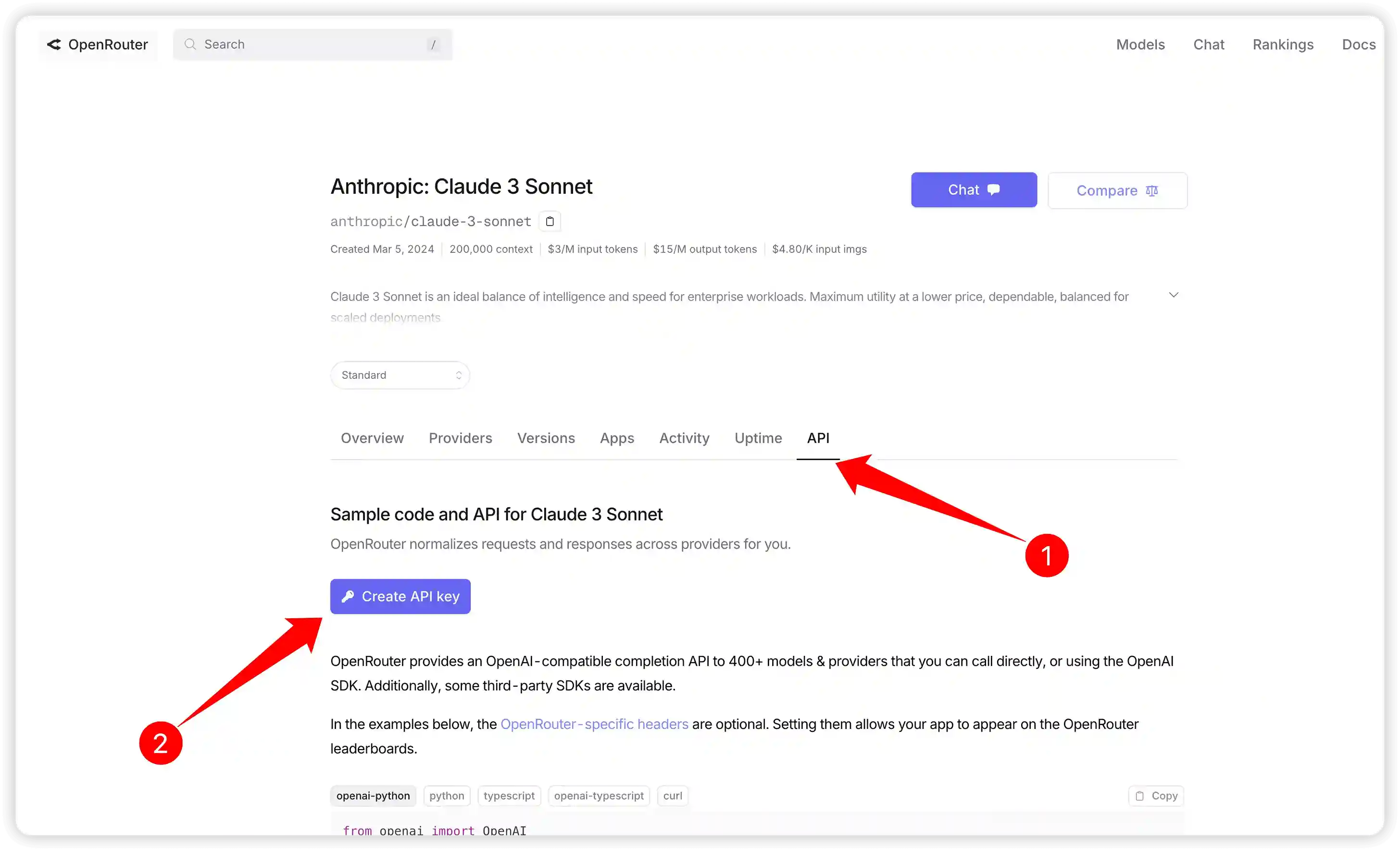Open the Standard variant dropdown

(400, 375)
